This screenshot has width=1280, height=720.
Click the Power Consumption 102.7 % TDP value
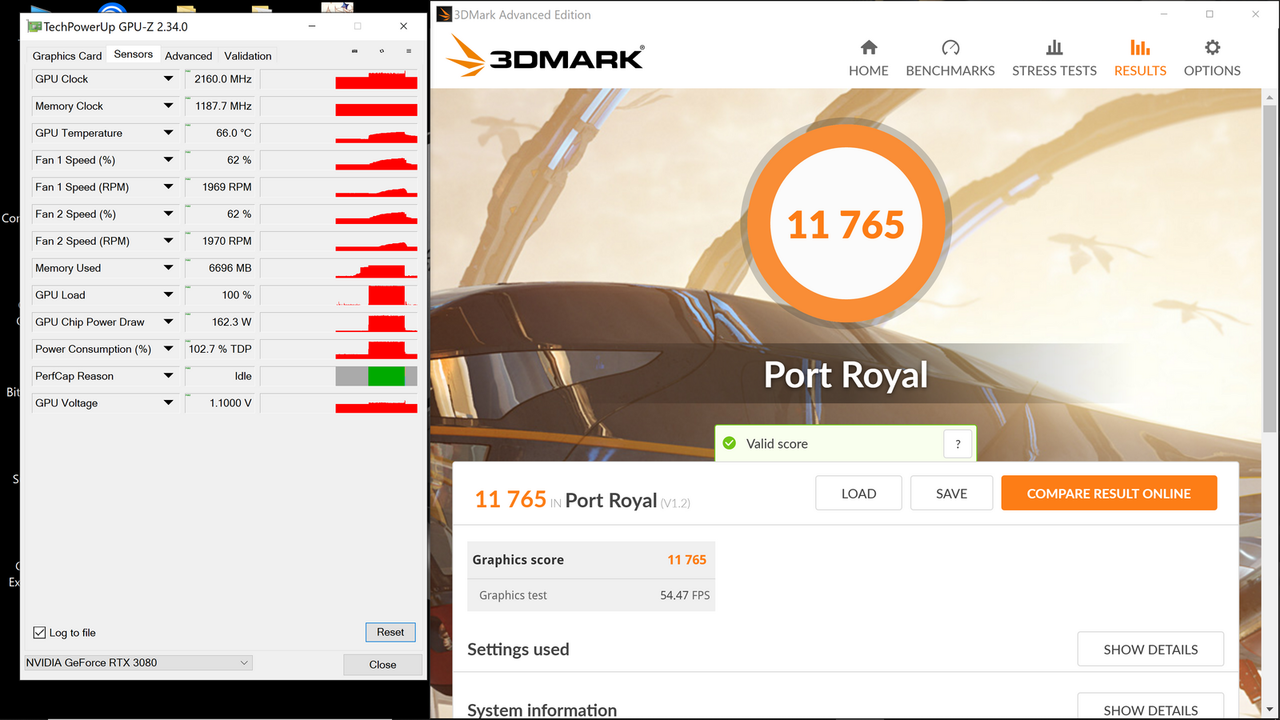(x=221, y=349)
